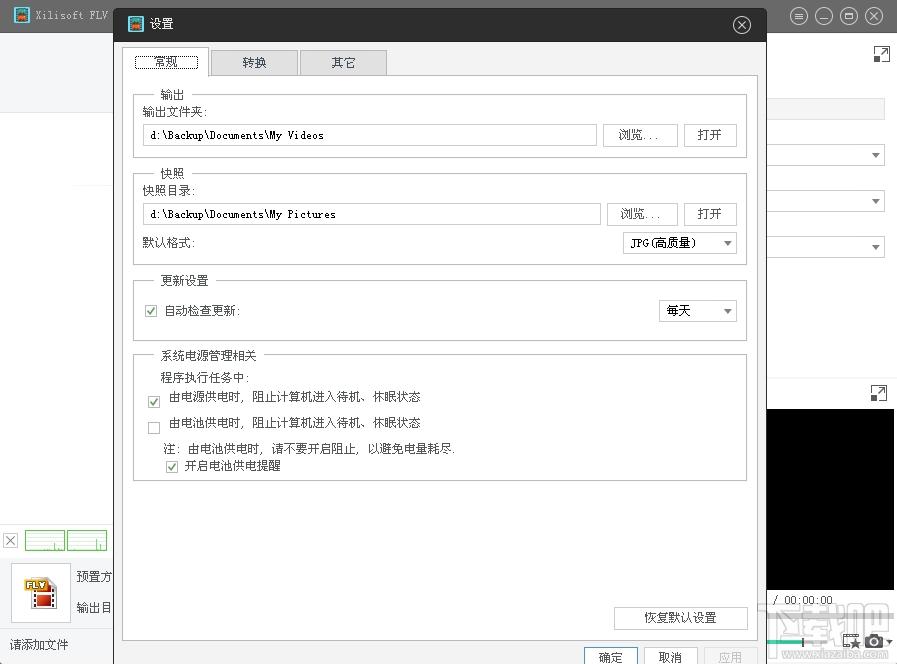Uncheck 由电源供电时 阻止待机 checkbox
Image resolution: width=897 pixels, height=664 pixels.
pos(154,402)
